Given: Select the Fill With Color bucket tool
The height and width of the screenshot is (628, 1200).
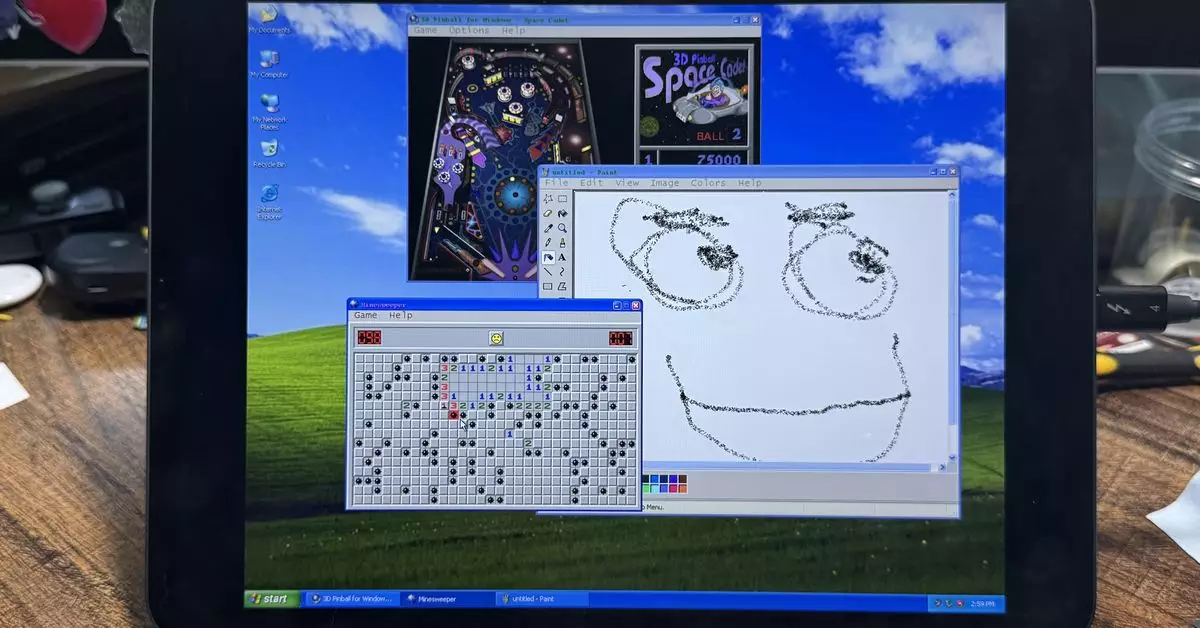Looking at the screenshot, I should [563, 213].
